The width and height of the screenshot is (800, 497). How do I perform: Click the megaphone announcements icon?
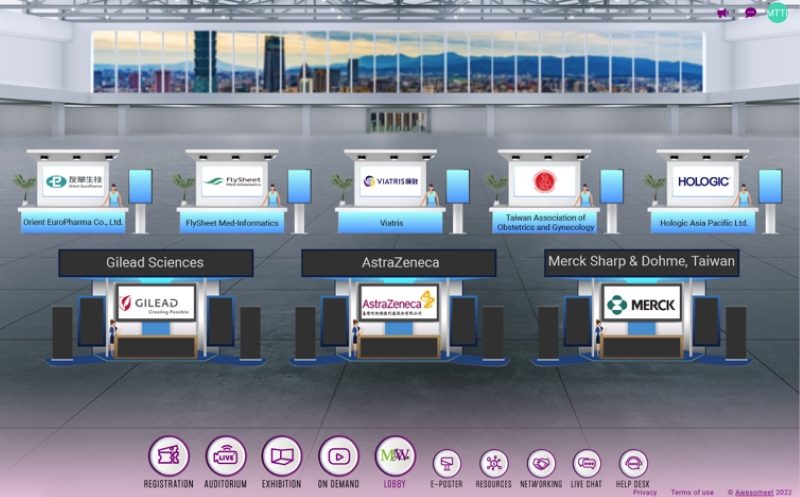point(723,13)
